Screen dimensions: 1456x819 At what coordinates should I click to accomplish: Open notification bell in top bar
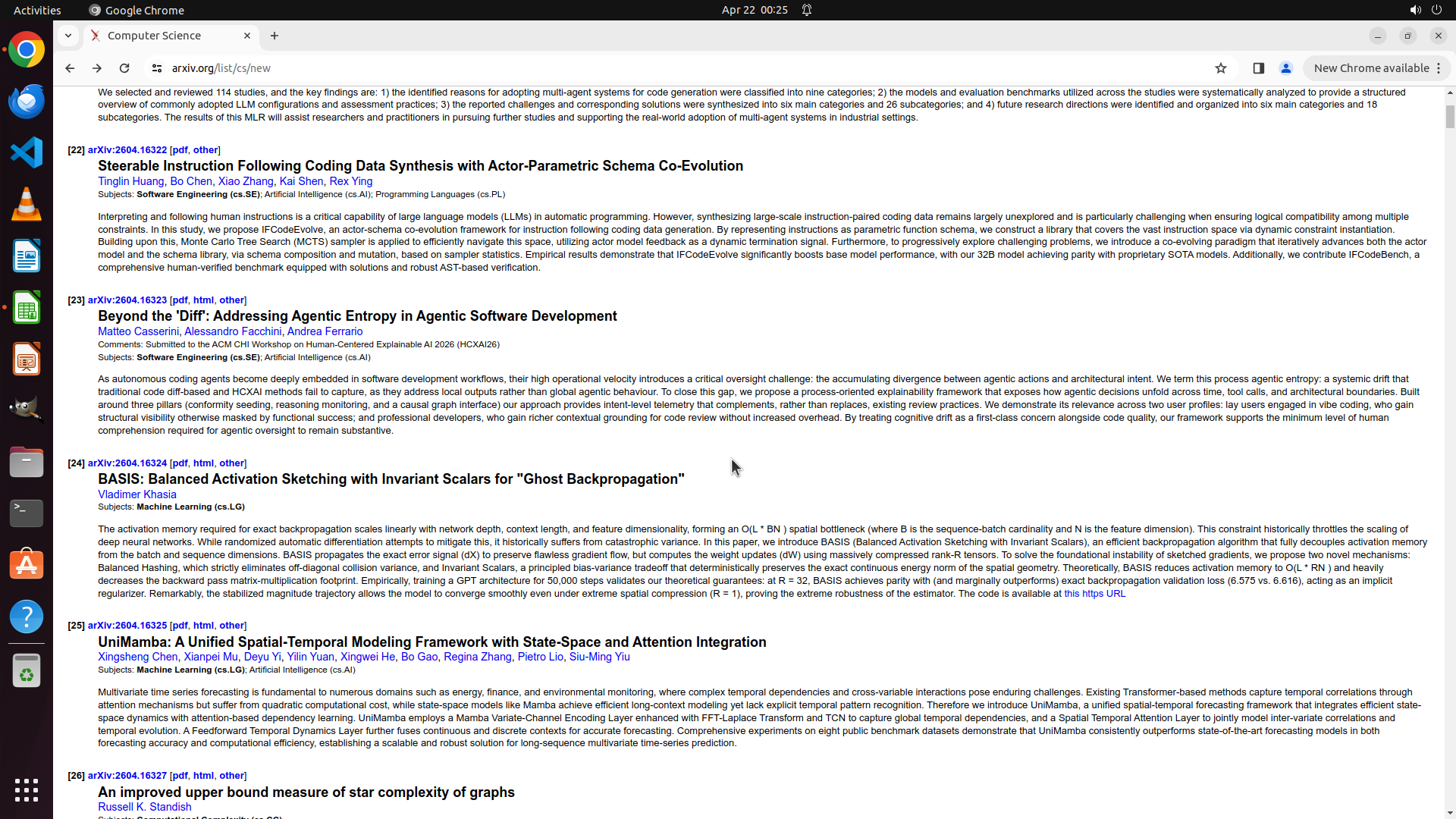(807, 10)
